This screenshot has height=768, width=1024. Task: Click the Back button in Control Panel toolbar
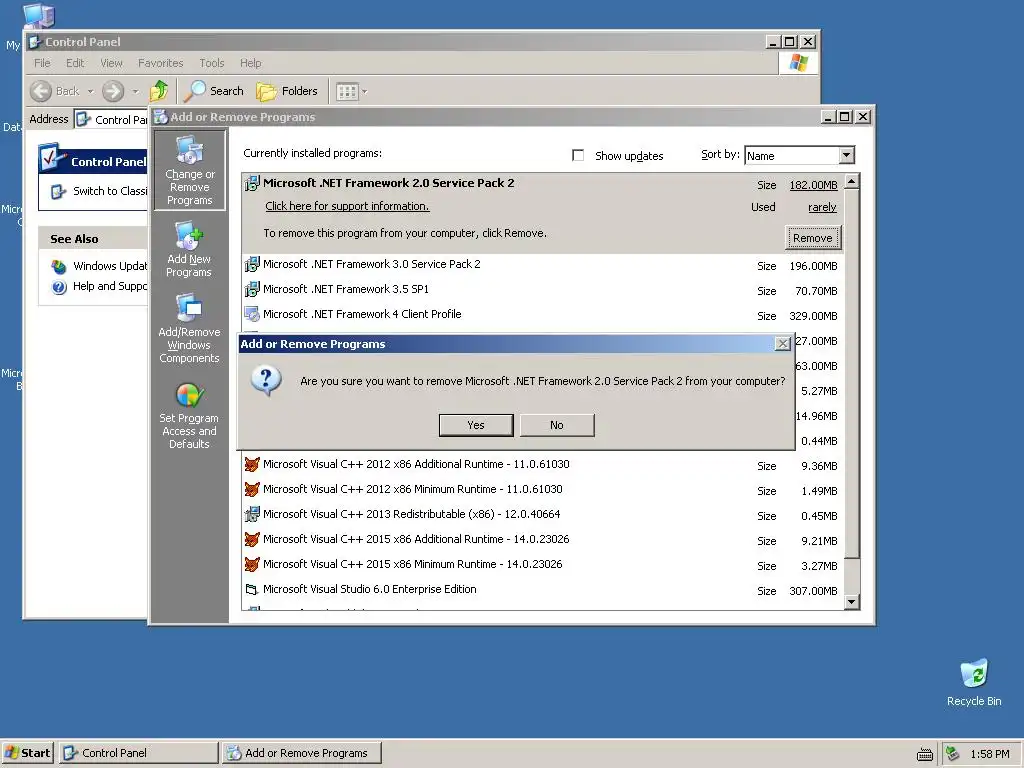coord(56,91)
